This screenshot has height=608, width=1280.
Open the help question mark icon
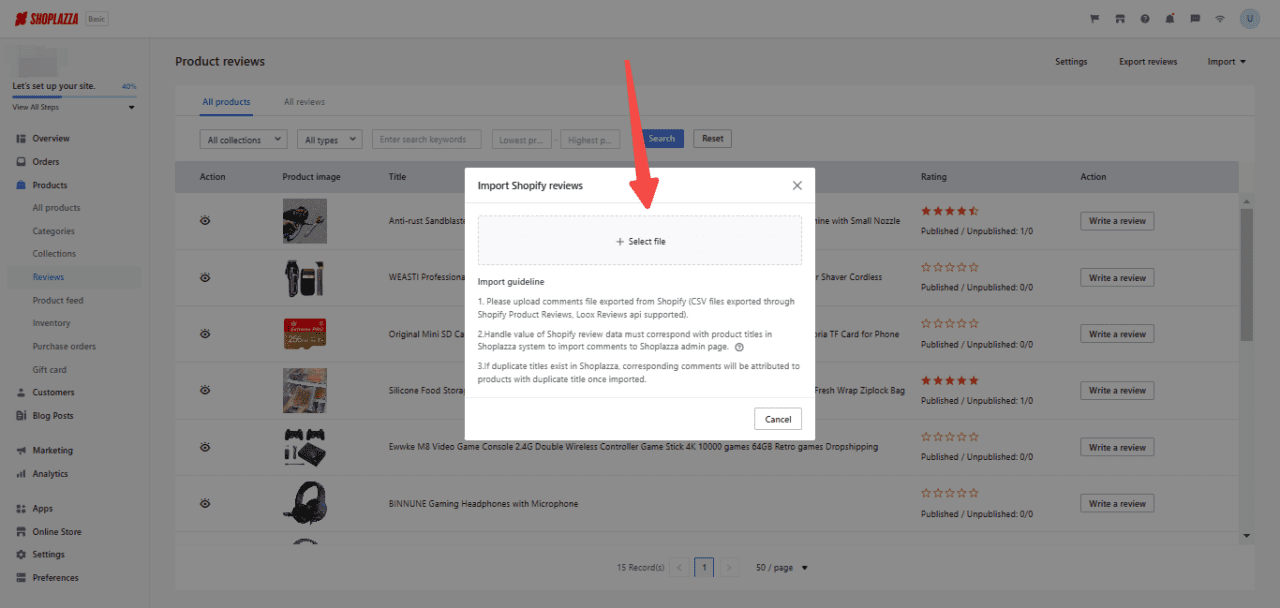point(1144,19)
